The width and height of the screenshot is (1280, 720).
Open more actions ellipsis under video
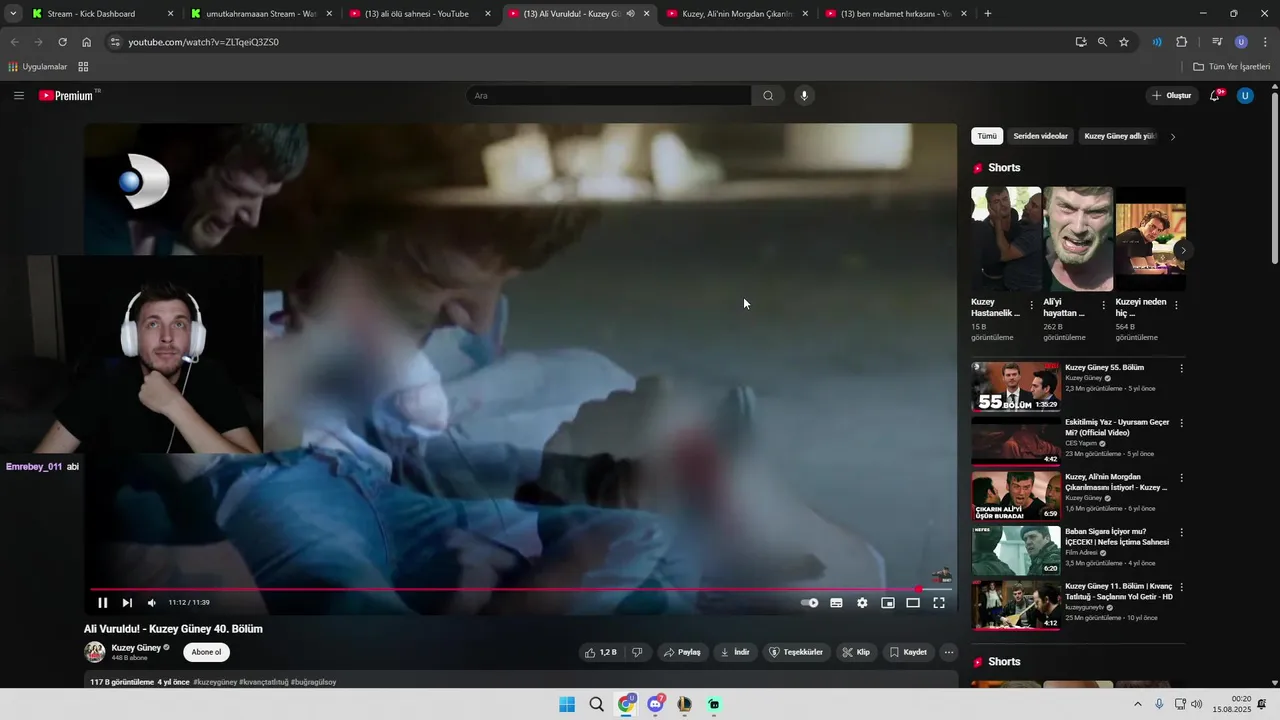pos(949,652)
